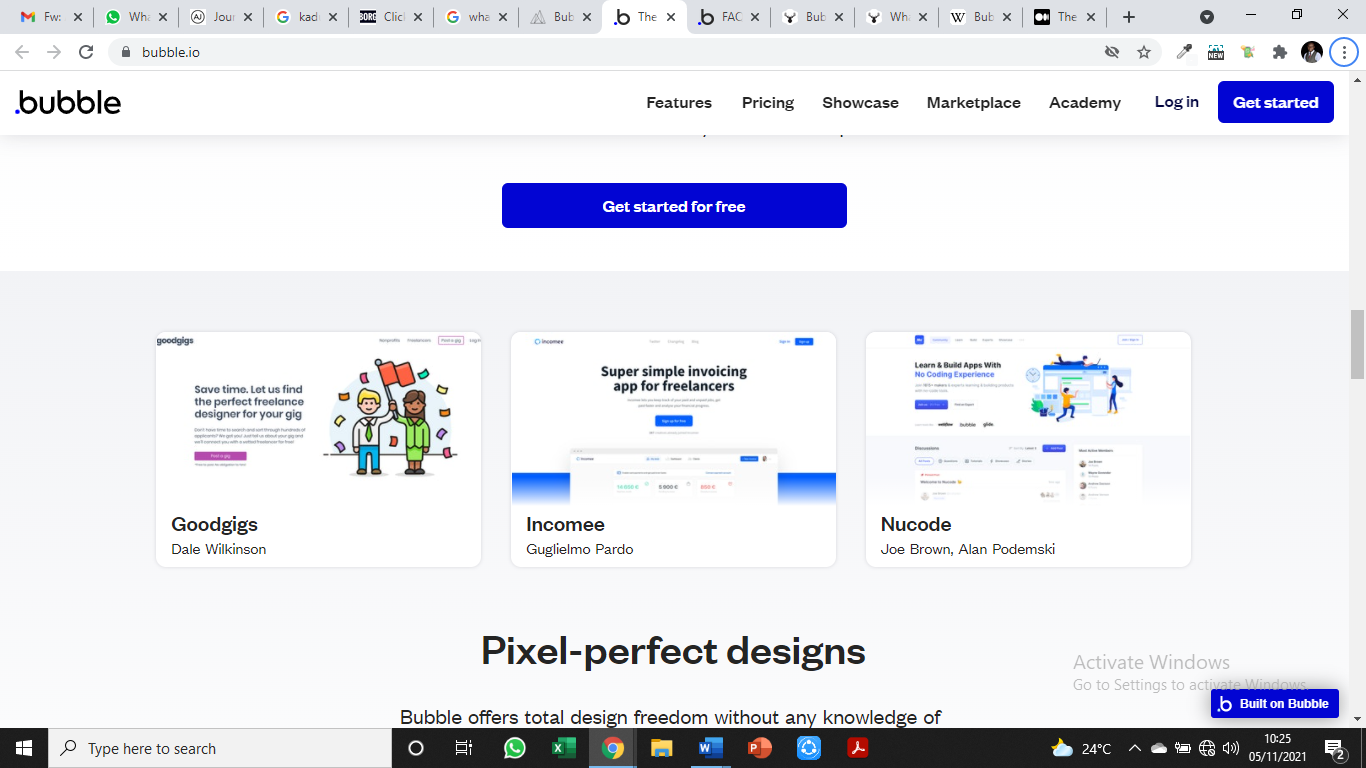Open the Incomee showcase screenshot
Viewport: 1366px width, 768px height.
point(673,417)
